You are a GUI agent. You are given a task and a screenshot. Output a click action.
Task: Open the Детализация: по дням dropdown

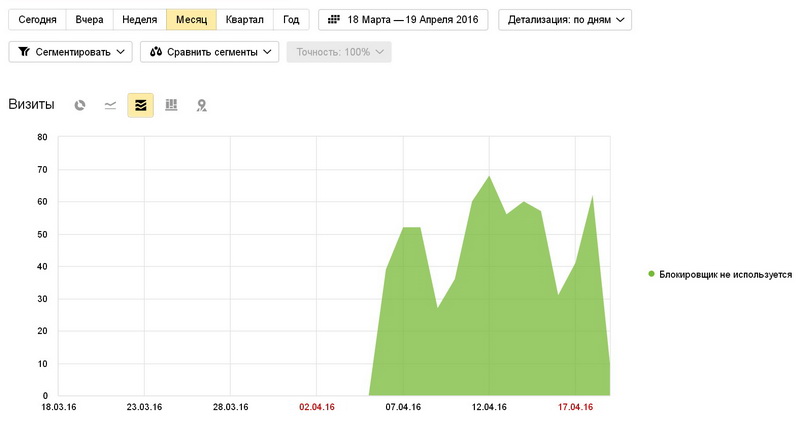click(565, 20)
